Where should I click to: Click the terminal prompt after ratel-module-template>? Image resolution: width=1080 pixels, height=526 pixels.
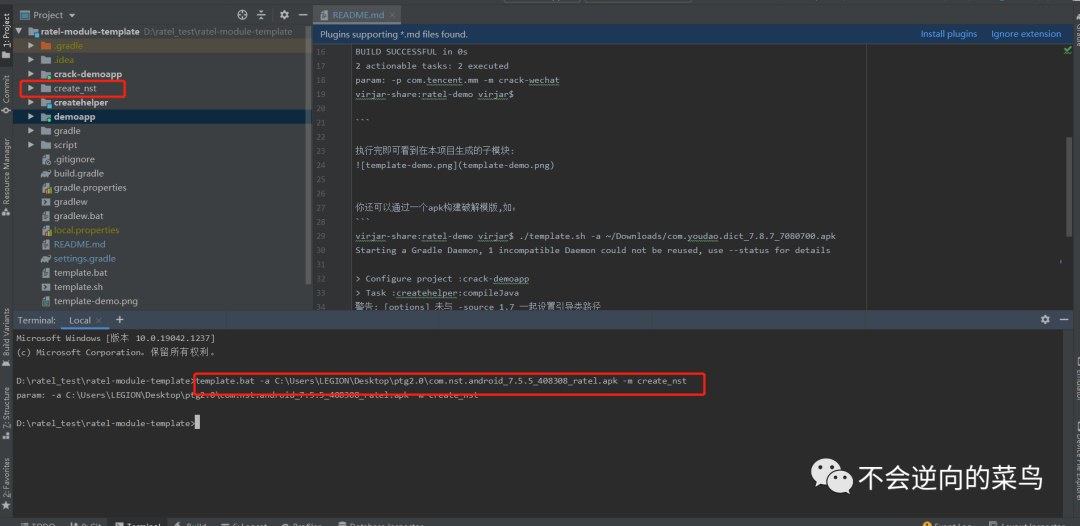(x=198, y=423)
